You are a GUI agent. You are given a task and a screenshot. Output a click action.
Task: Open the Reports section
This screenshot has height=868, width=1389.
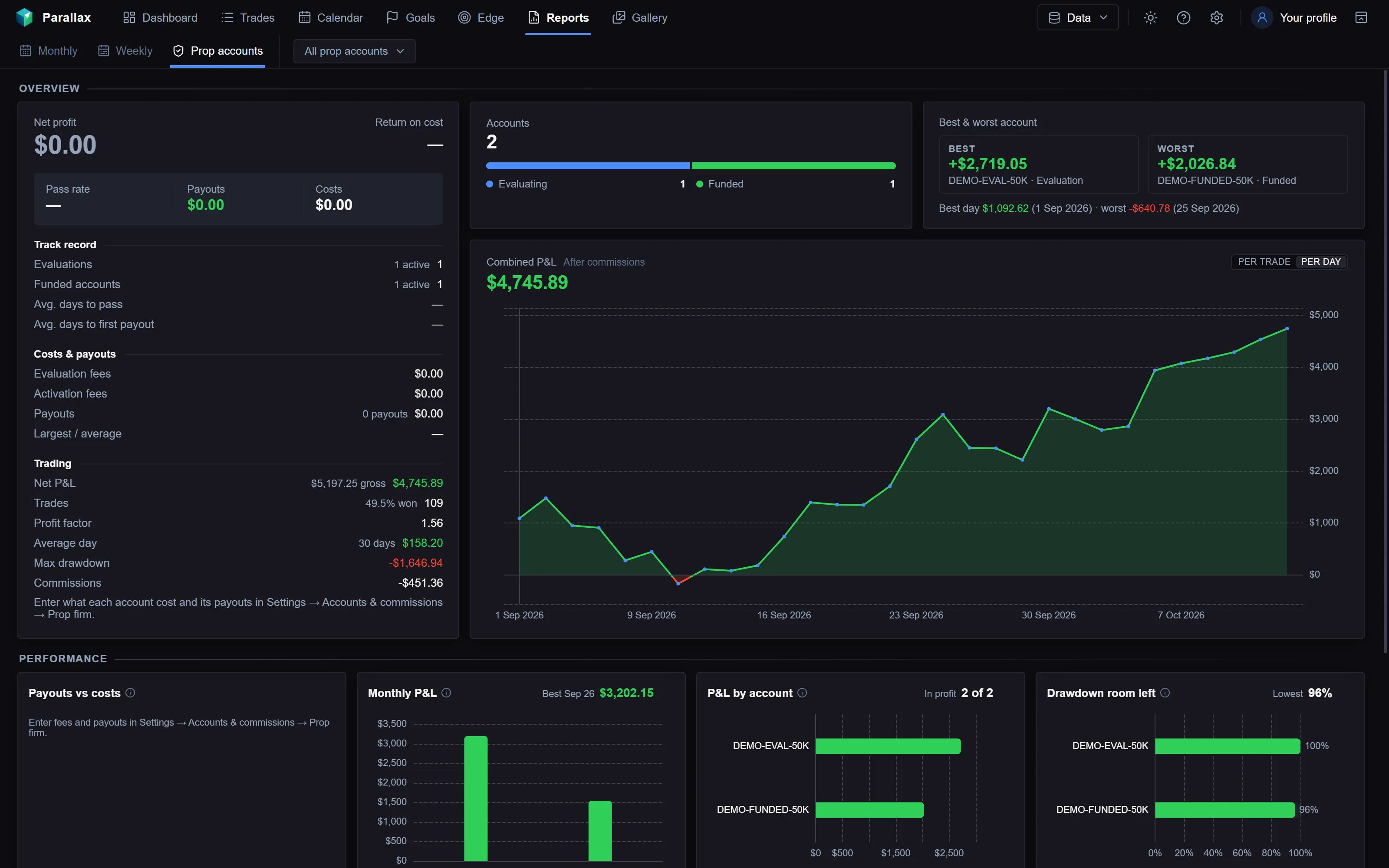click(x=558, y=18)
